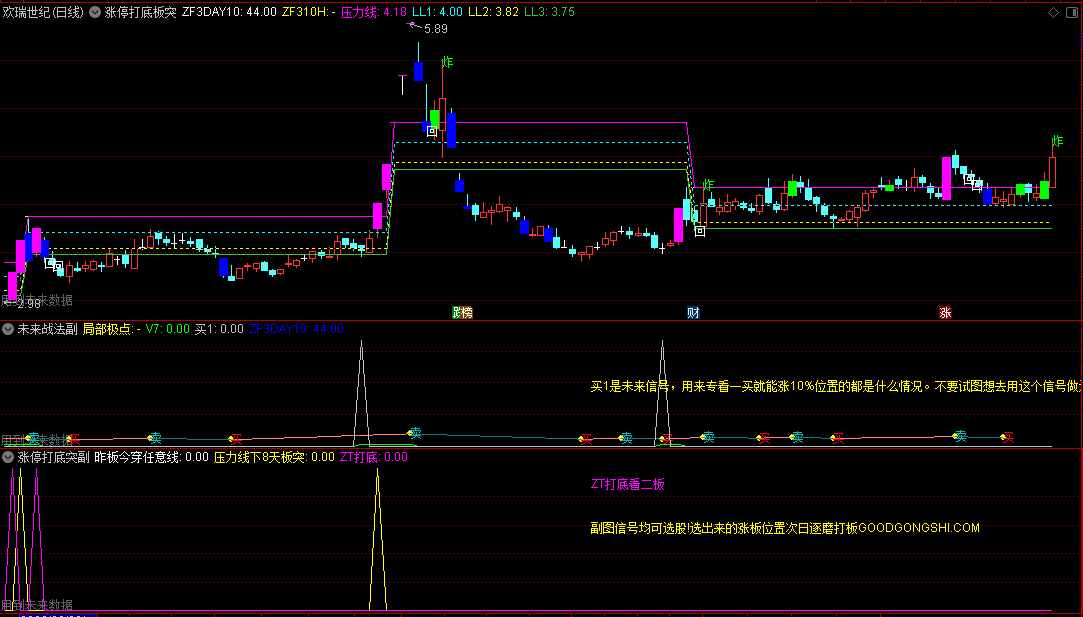
Task: Click the 涨 event marker
Action: coord(945,312)
